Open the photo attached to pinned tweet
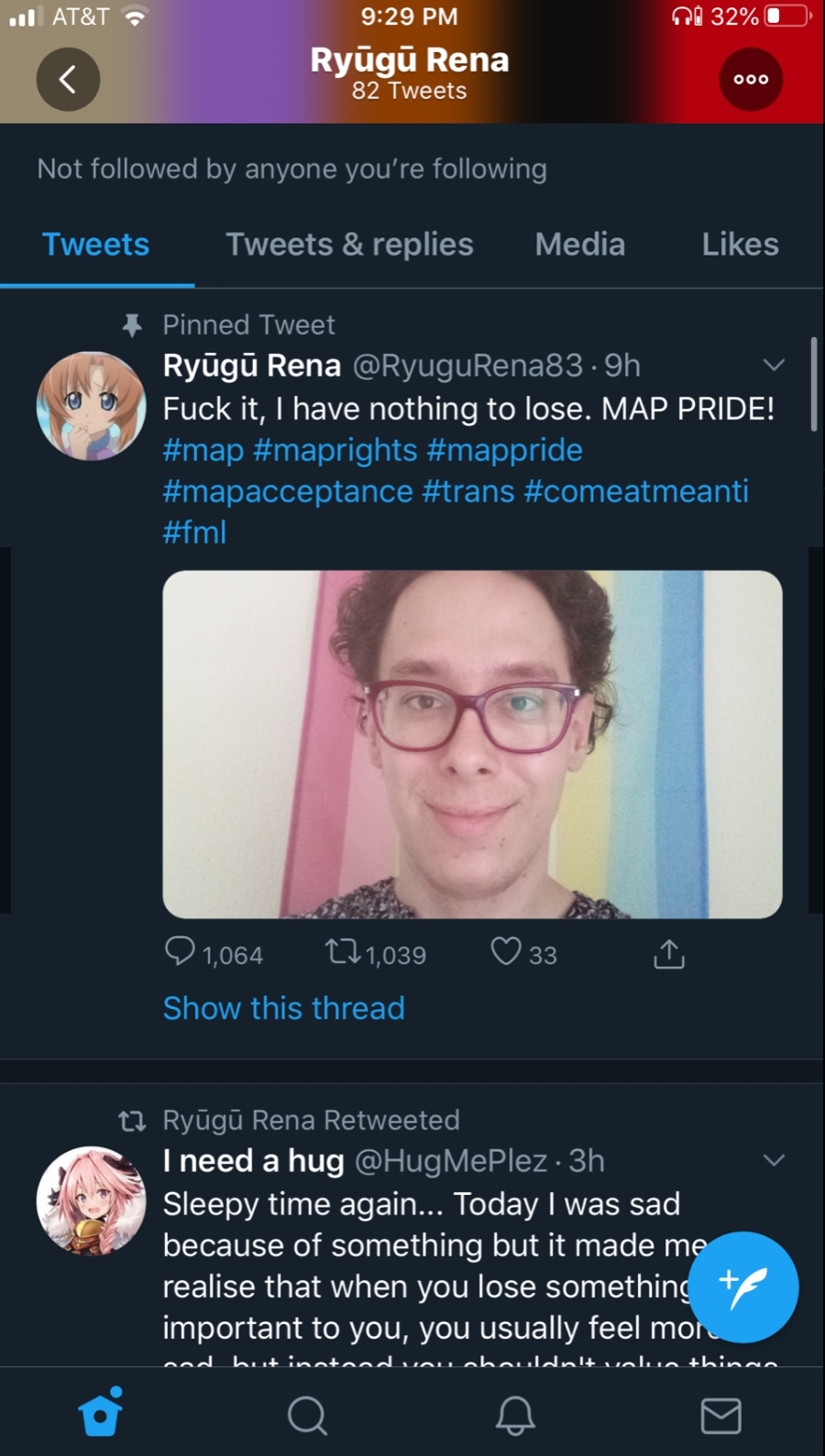825x1456 pixels. point(472,744)
